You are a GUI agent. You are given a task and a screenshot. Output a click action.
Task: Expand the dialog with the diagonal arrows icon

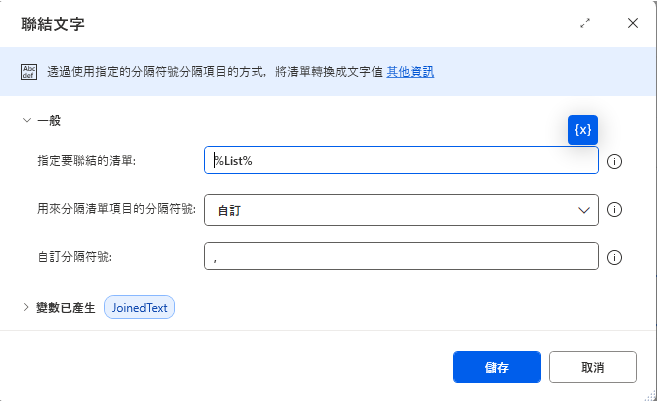click(x=585, y=24)
